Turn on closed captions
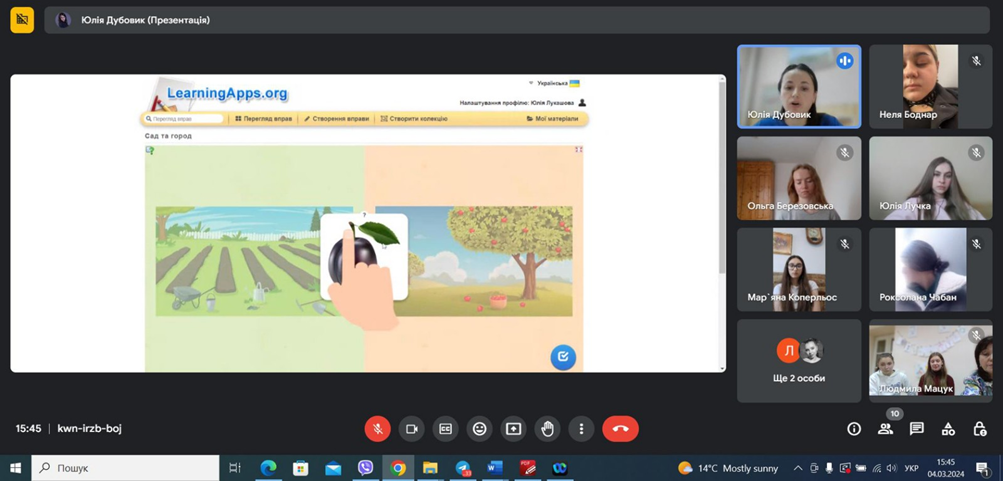Image resolution: width=1003 pixels, height=481 pixels. pos(445,429)
